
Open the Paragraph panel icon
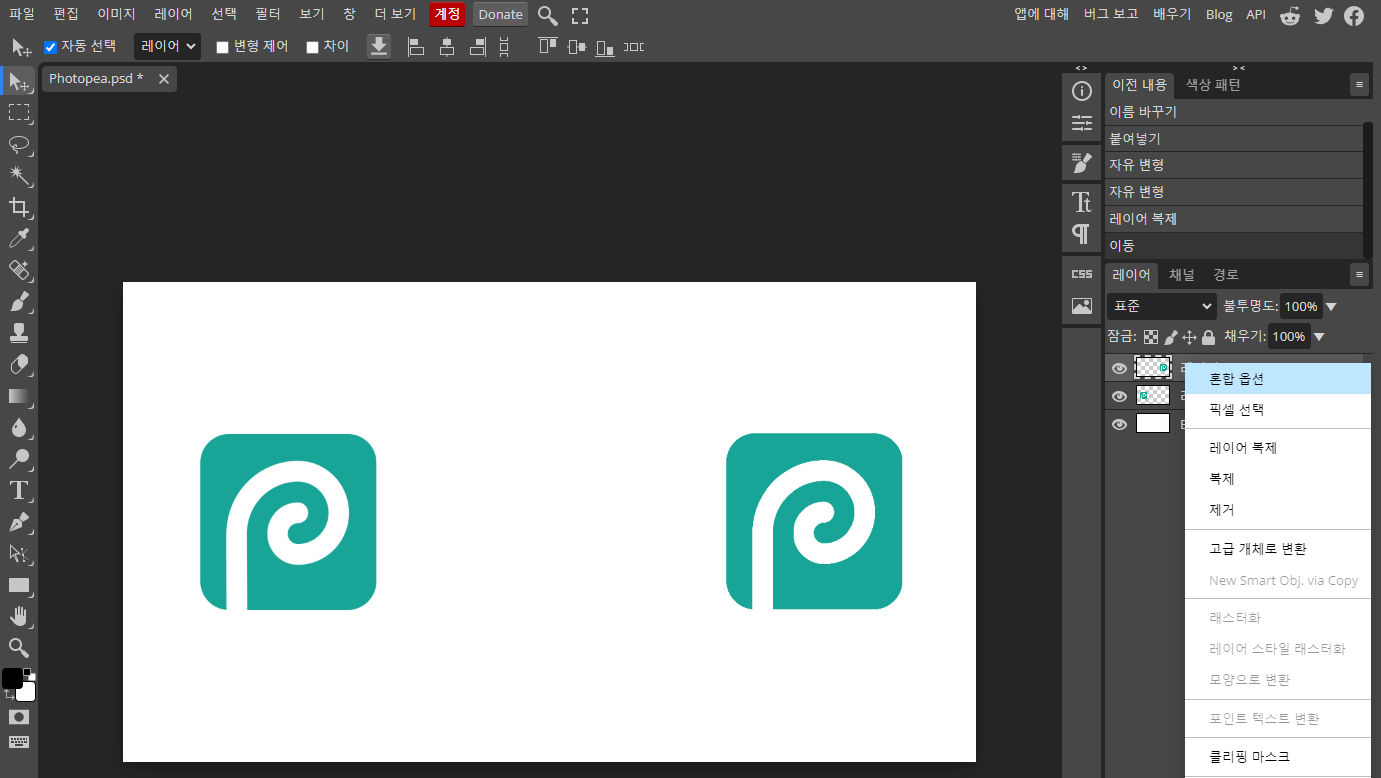point(1082,234)
